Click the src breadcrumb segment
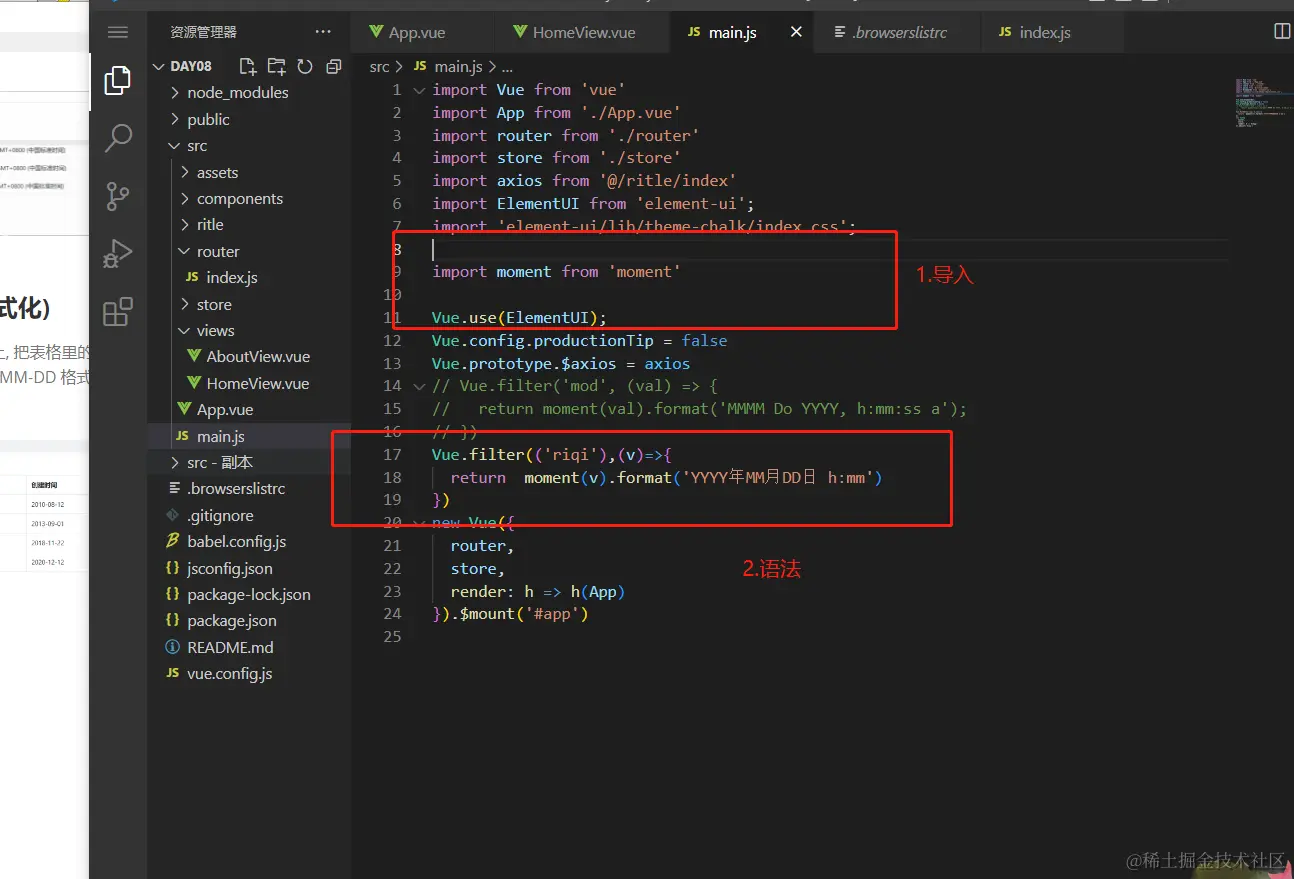Screen dimensions: 1294x879 379,66
